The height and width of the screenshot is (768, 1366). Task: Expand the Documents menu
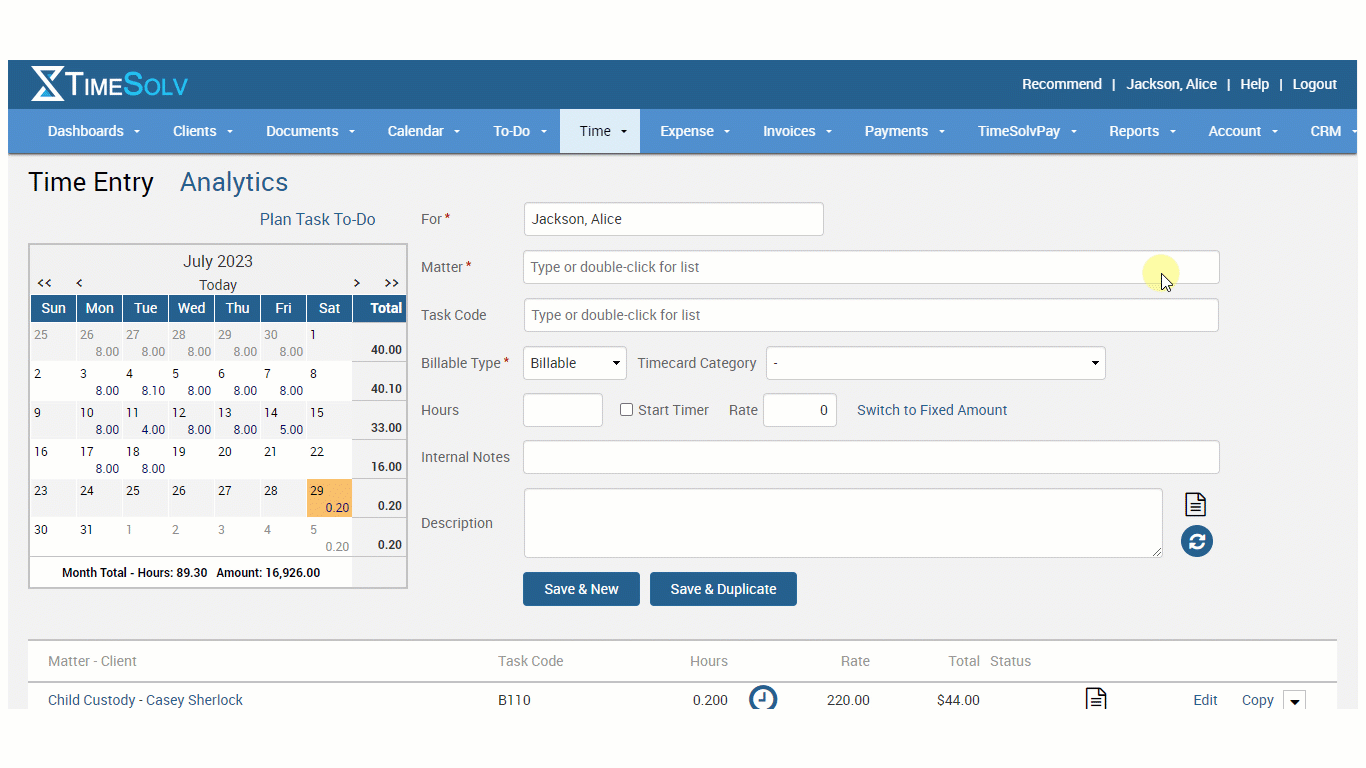tap(311, 131)
